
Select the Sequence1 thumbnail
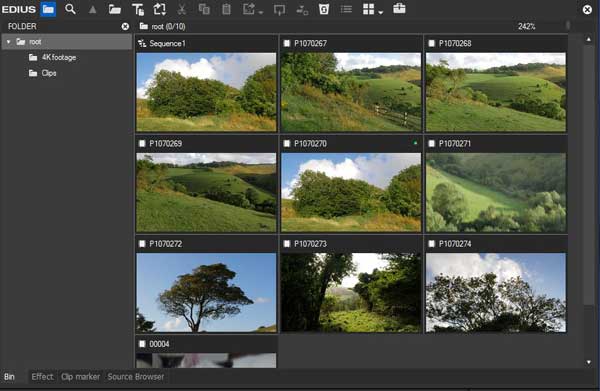coord(206,92)
